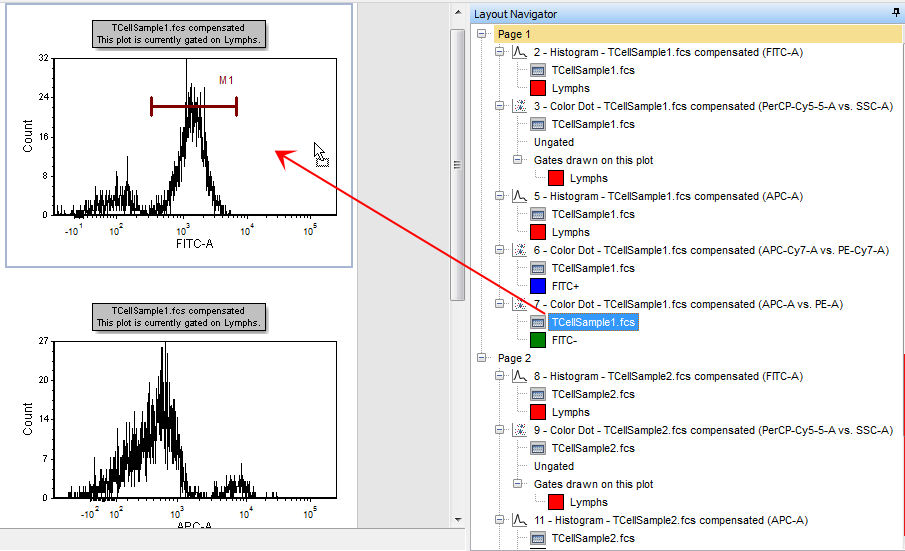The width and height of the screenshot is (905, 551).
Task: Click the blue FITC+ gate swatch
Action: [537, 286]
